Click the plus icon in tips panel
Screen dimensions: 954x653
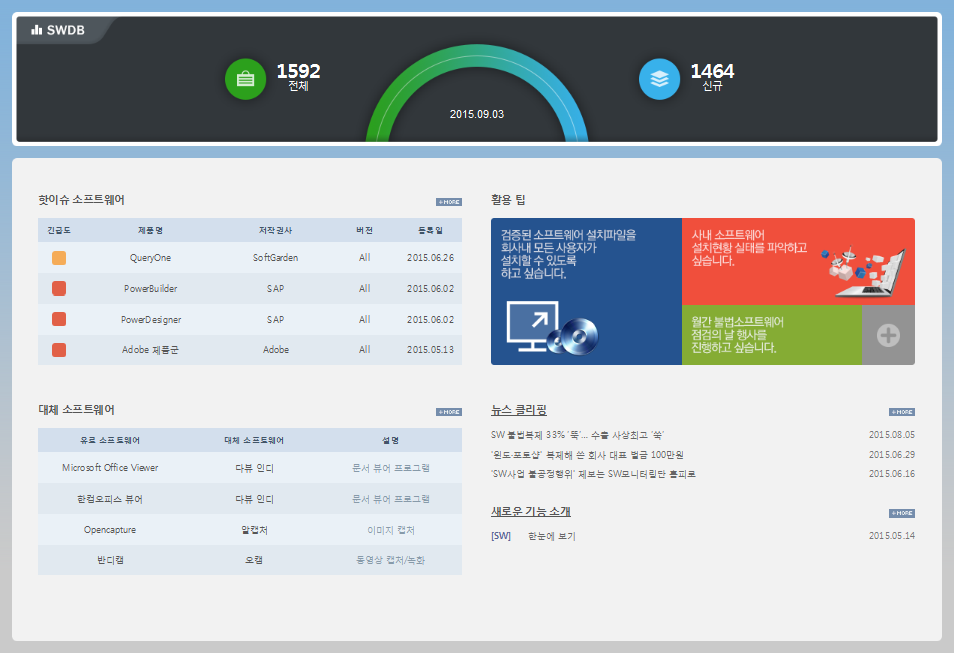(888, 335)
